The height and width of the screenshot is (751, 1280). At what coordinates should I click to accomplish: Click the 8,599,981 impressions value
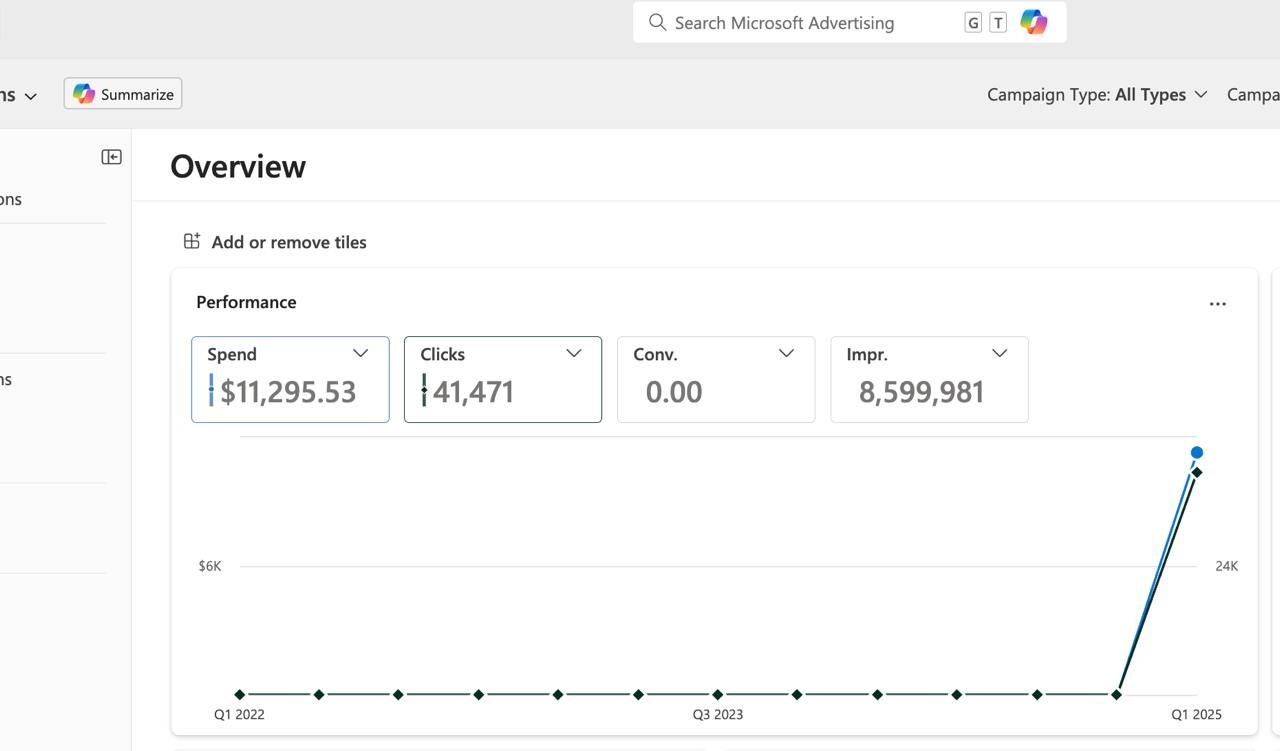pyautogui.click(x=922, y=391)
